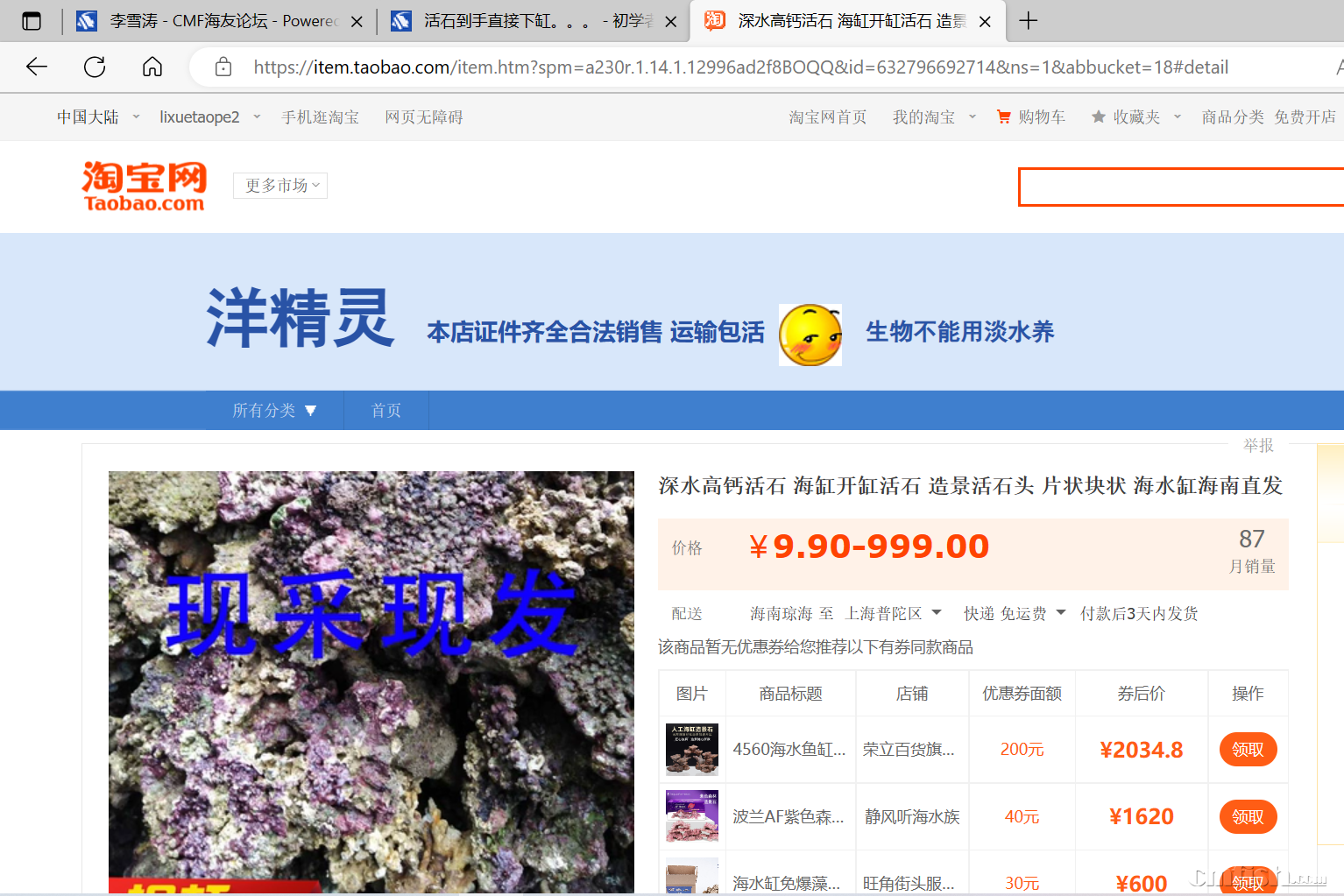Open the 所有分类 categories dropdown

pyautogui.click(x=273, y=410)
